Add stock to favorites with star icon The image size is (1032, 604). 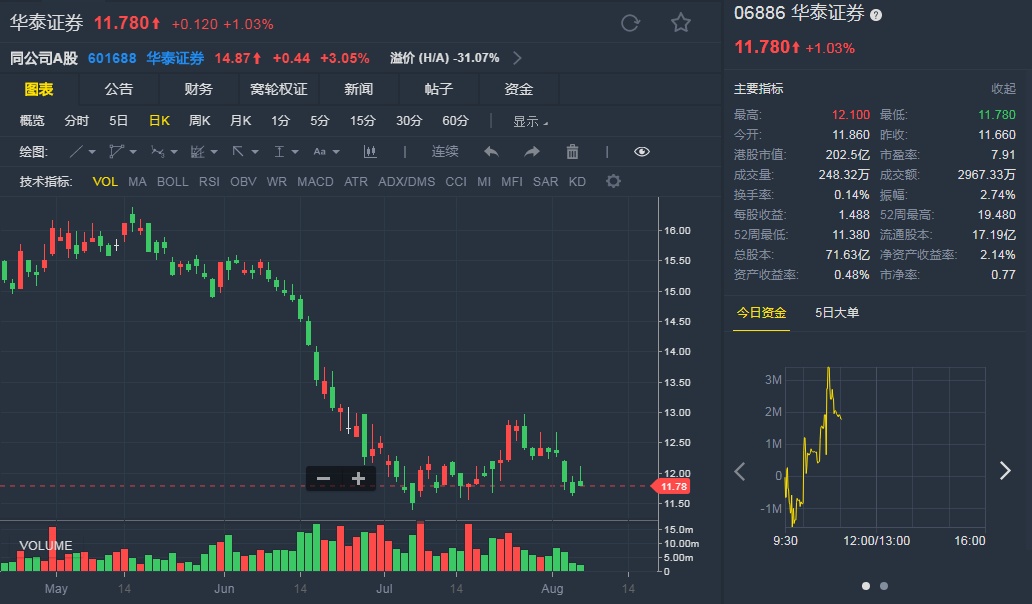(x=680, y=23)
